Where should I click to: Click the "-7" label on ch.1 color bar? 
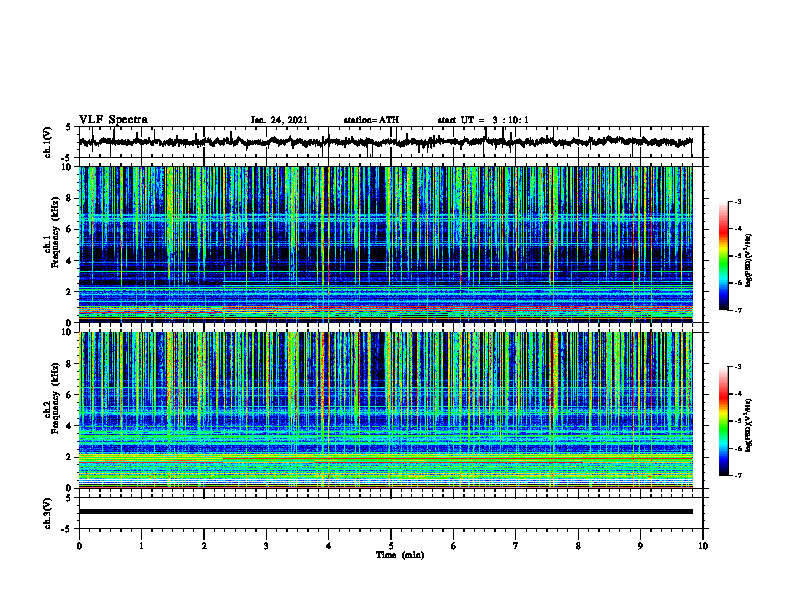coord(738,310)
